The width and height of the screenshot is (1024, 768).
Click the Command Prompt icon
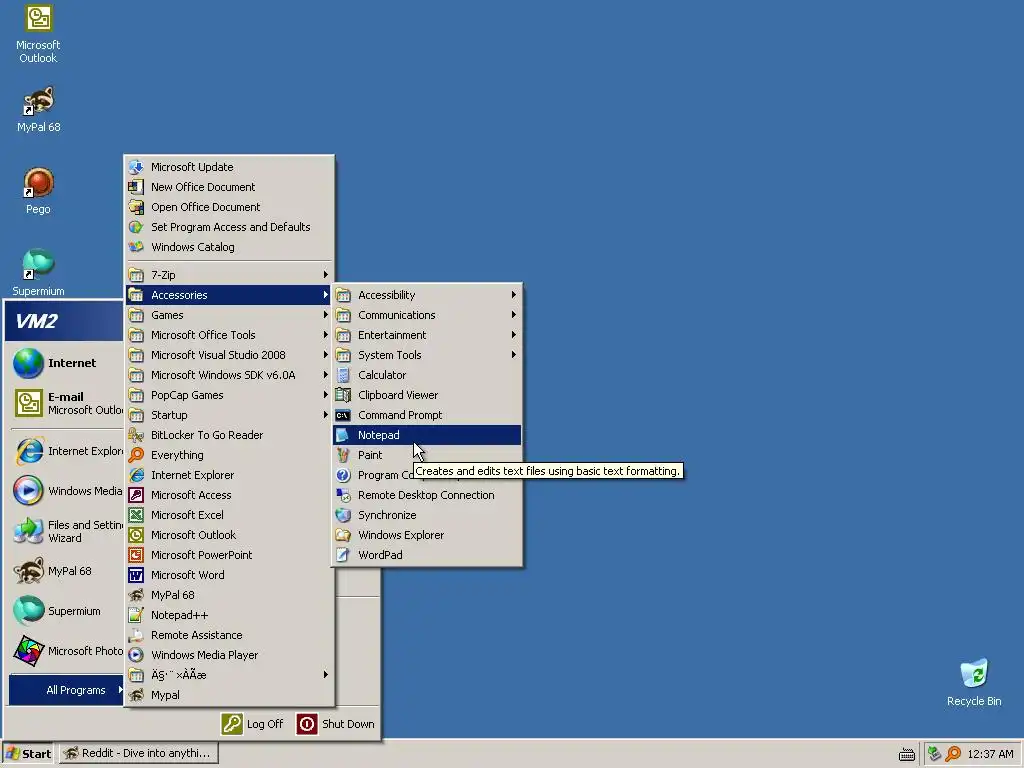click(x=343, y=415)
